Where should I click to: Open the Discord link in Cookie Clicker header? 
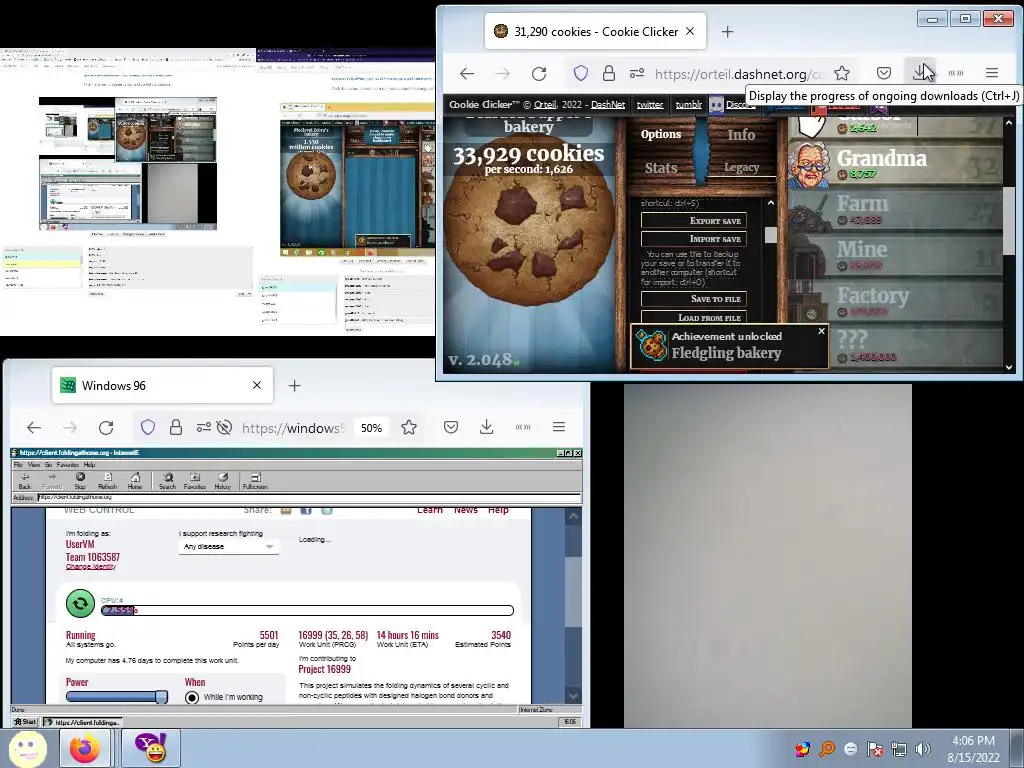[x=734, y=104]
